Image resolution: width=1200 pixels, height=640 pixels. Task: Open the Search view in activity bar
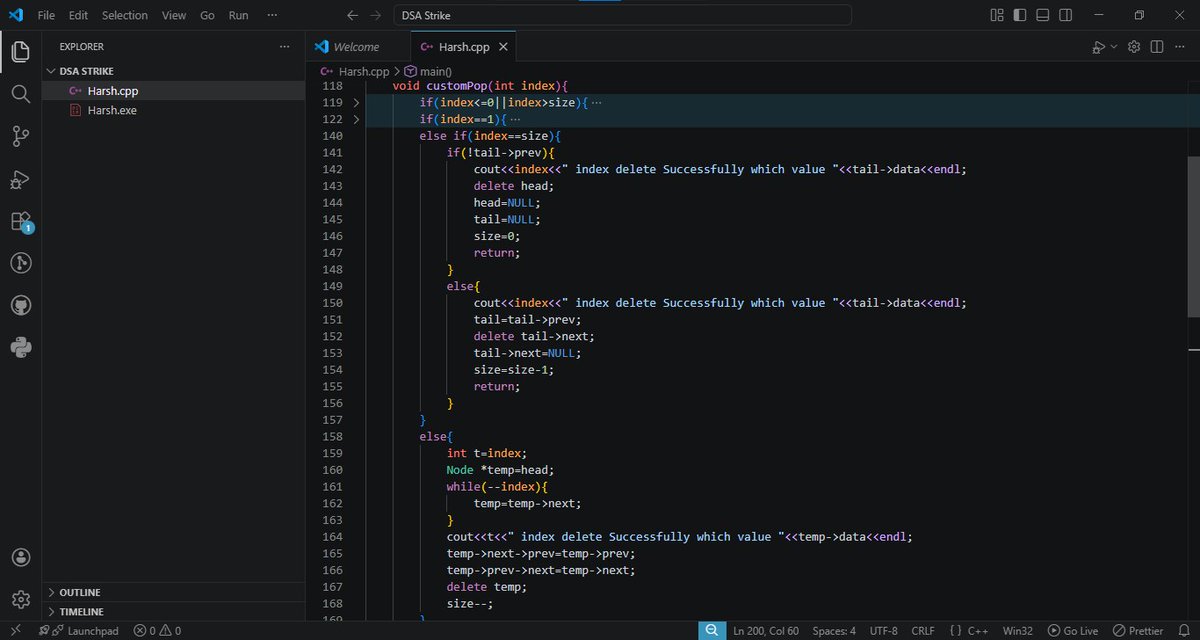[x=21, y=94]
